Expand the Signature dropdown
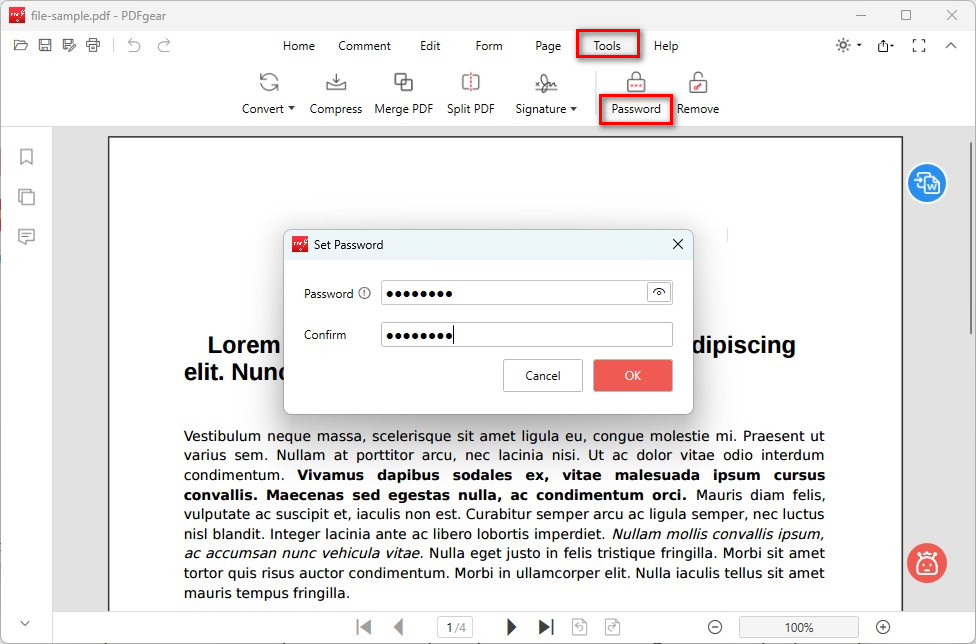The width and height of the screenshot is (976, 644). (x=546, y=110)
